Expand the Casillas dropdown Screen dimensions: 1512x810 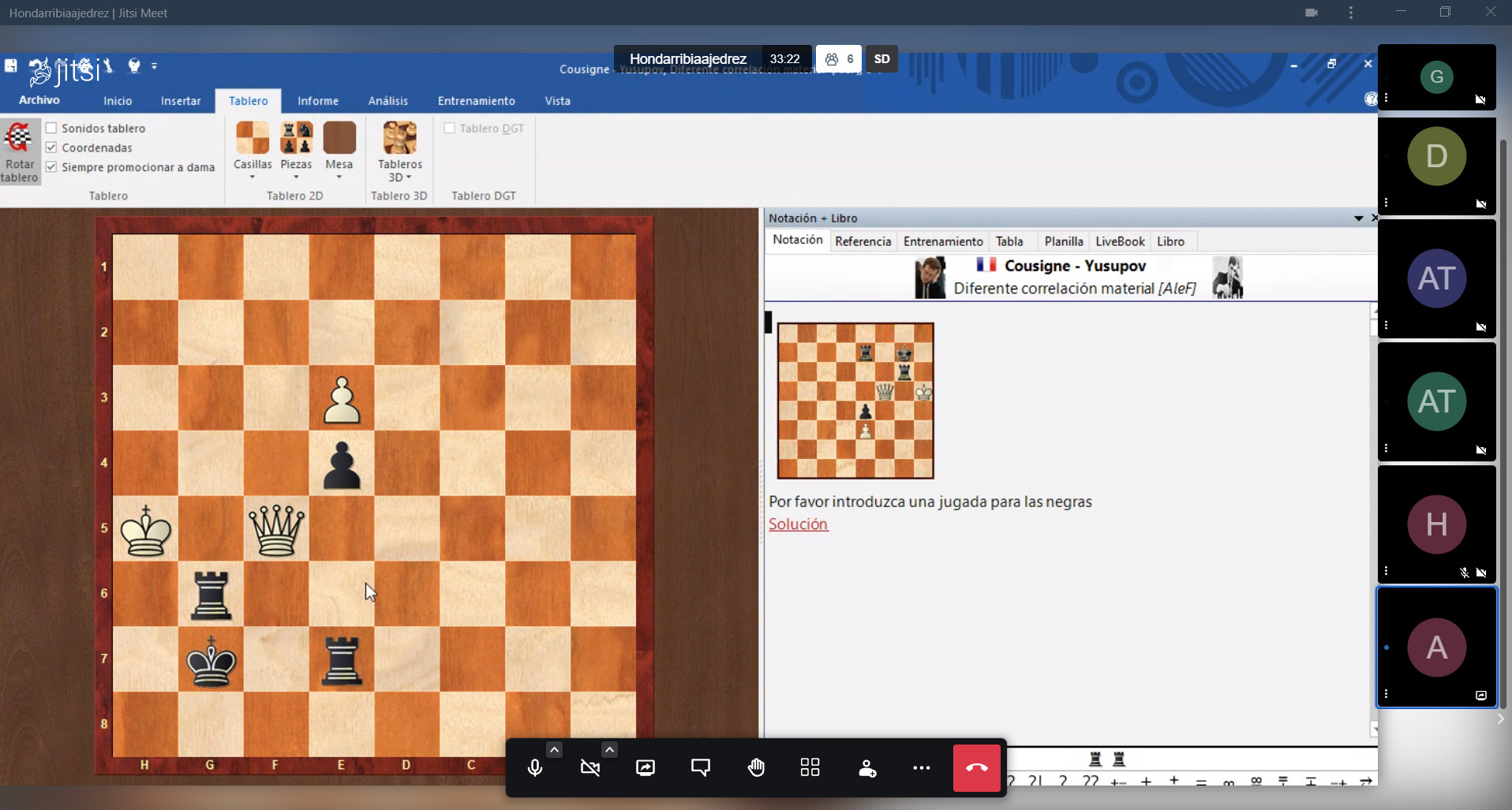253,177
